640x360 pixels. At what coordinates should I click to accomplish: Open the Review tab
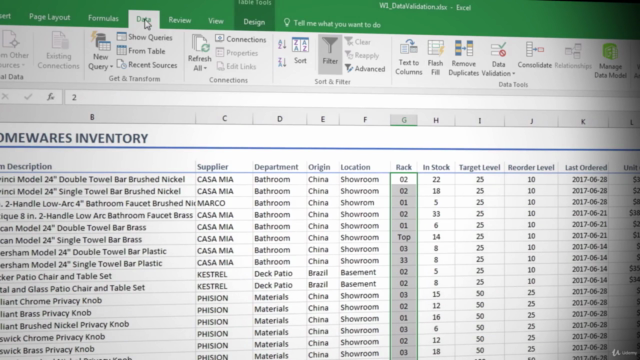point(180,20)
